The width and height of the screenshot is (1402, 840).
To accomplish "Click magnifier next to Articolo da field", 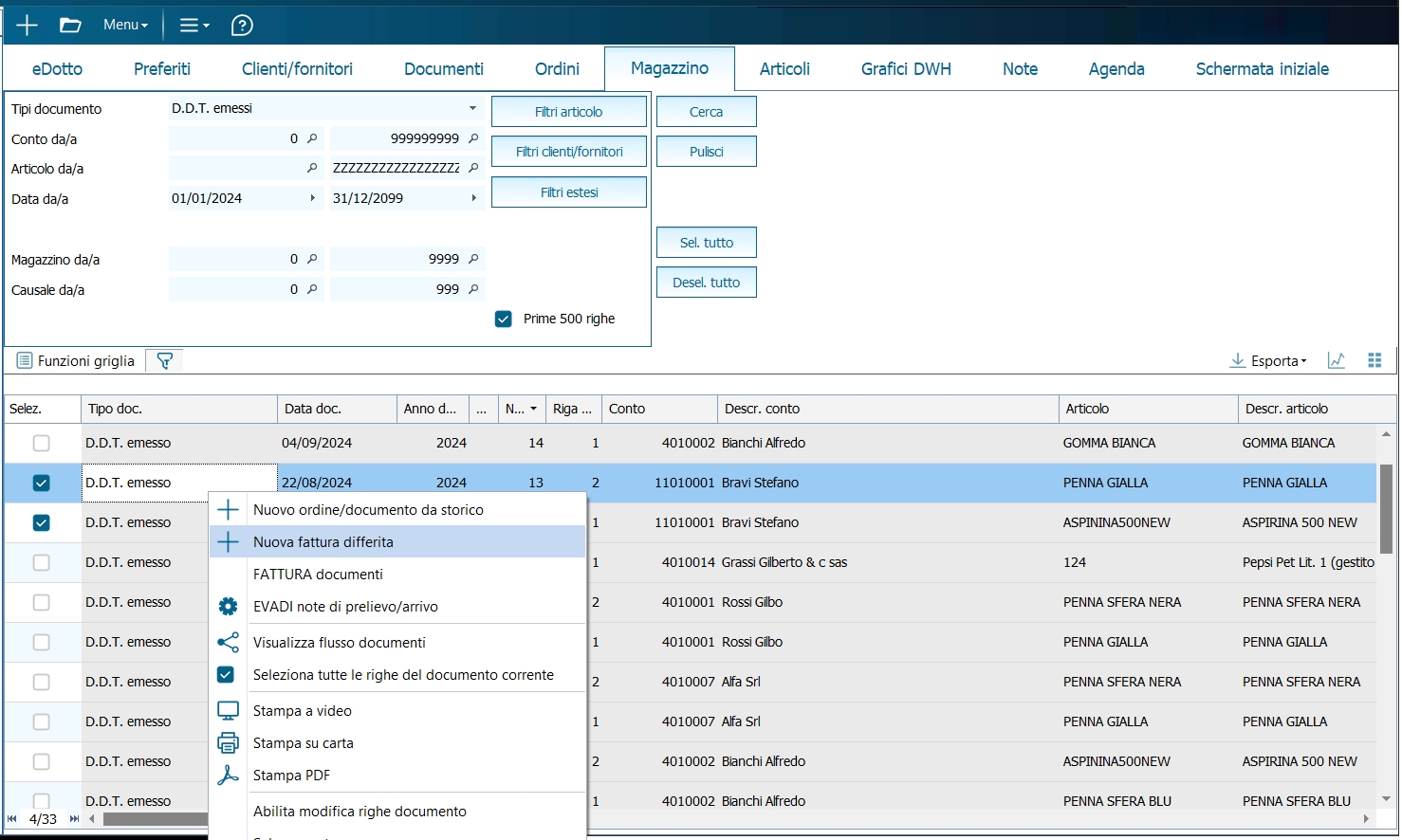I will pos(312,168).
